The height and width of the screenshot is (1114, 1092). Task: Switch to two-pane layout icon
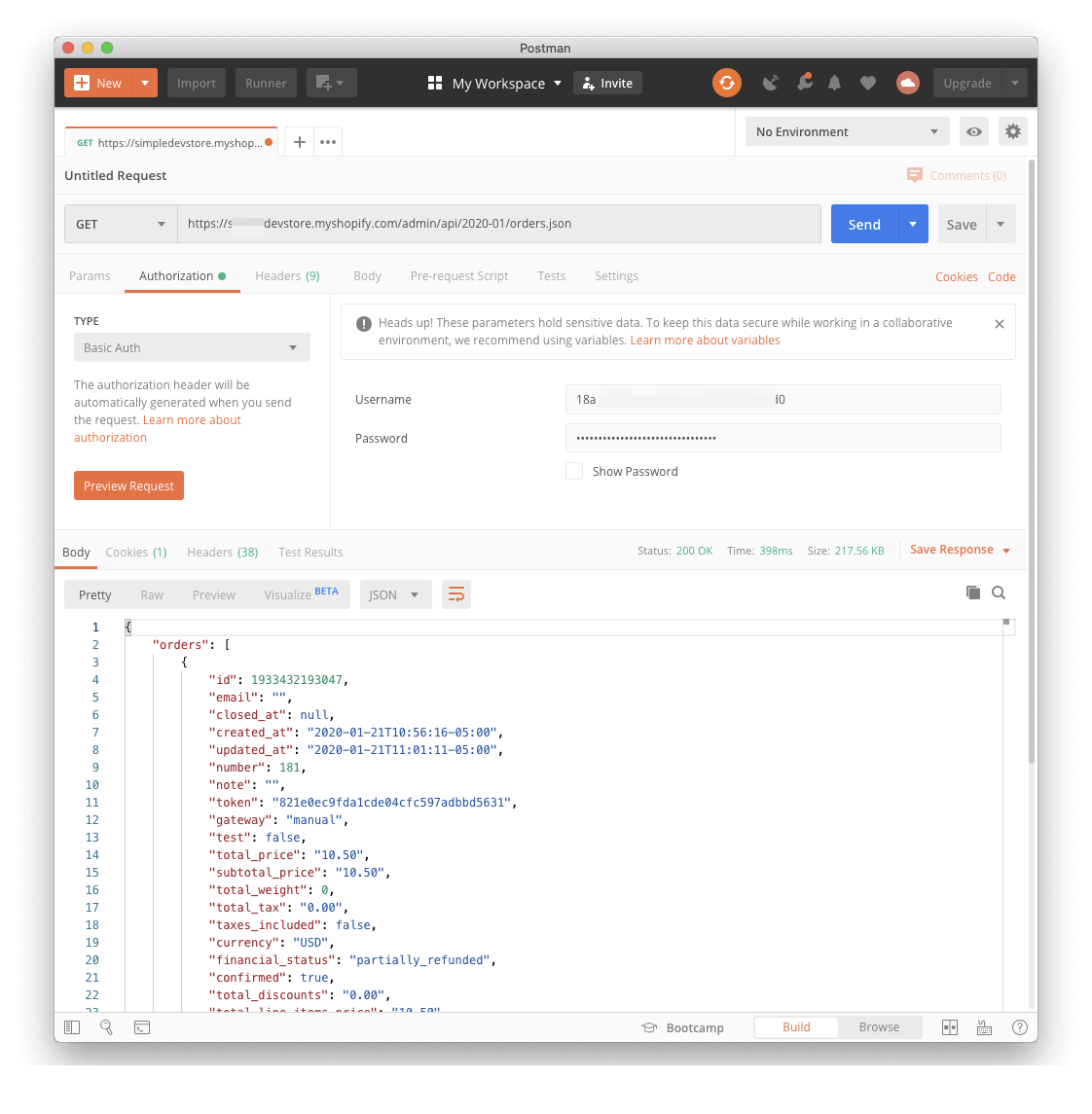pos(949,1027)
